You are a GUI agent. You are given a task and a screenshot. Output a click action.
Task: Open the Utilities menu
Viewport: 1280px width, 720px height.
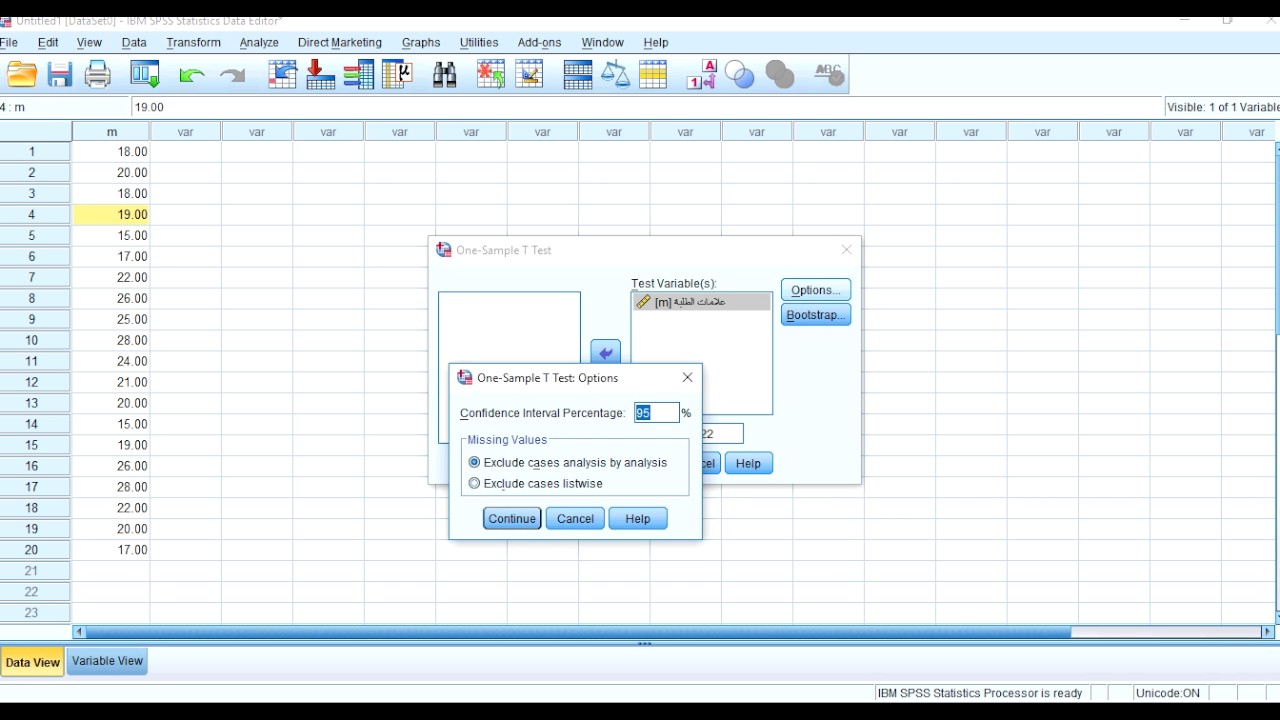tap(479, 43)
